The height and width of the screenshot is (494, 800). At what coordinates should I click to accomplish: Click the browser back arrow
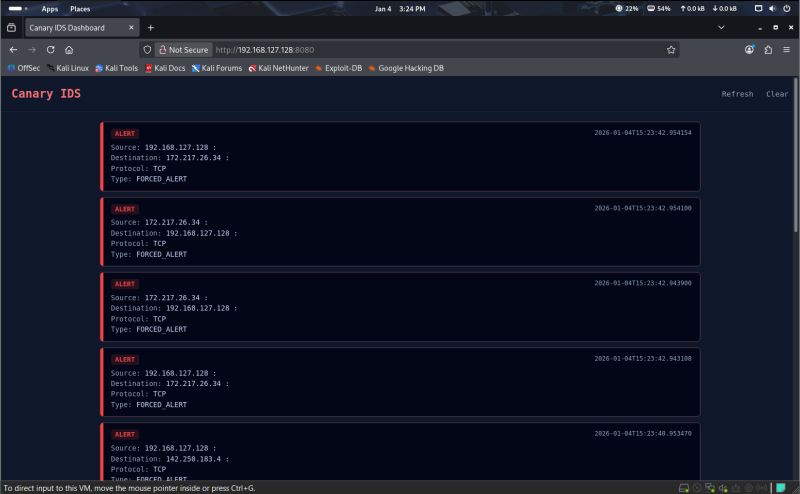(x=13, y=50)
